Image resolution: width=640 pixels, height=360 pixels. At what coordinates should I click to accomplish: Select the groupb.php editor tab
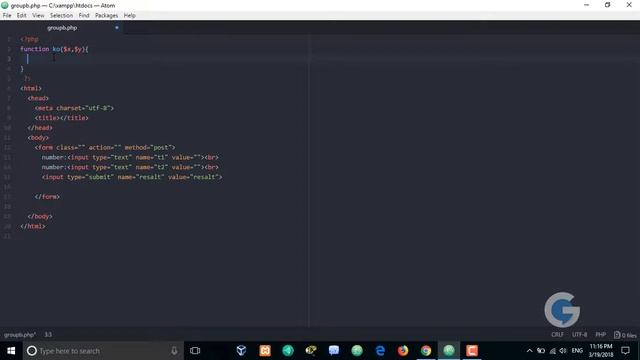pyautogui.click(x=62, y=28)
